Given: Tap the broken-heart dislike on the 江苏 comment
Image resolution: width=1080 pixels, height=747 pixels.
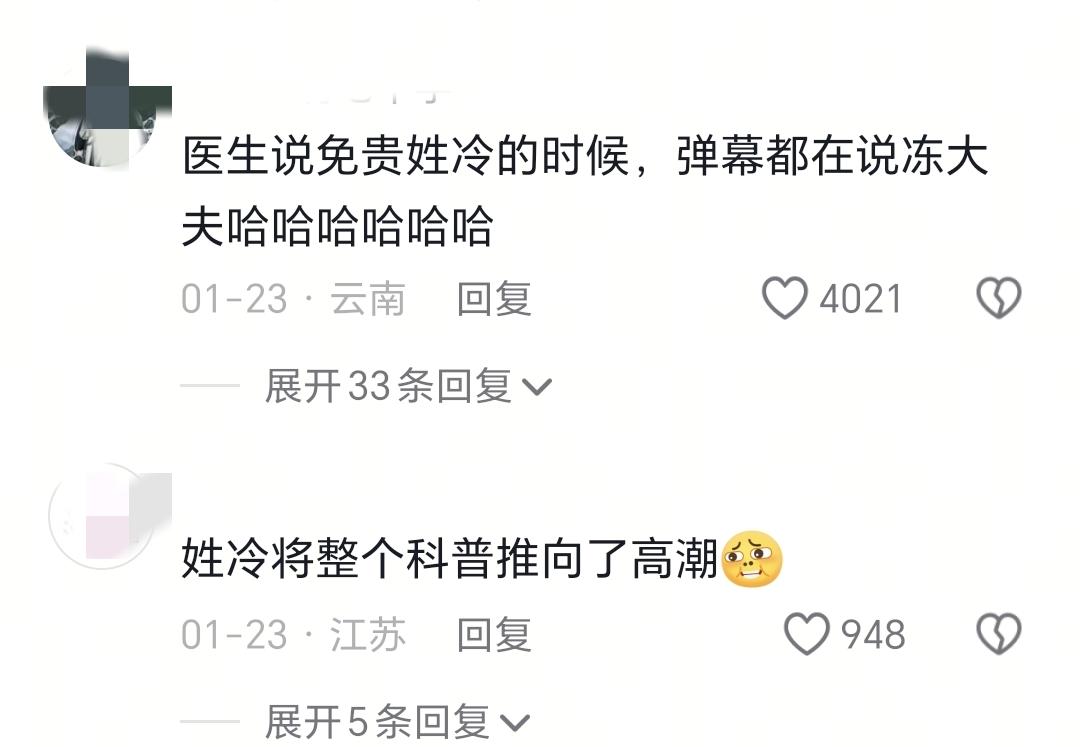Looking at the screenshot, I should coord(998,634).
